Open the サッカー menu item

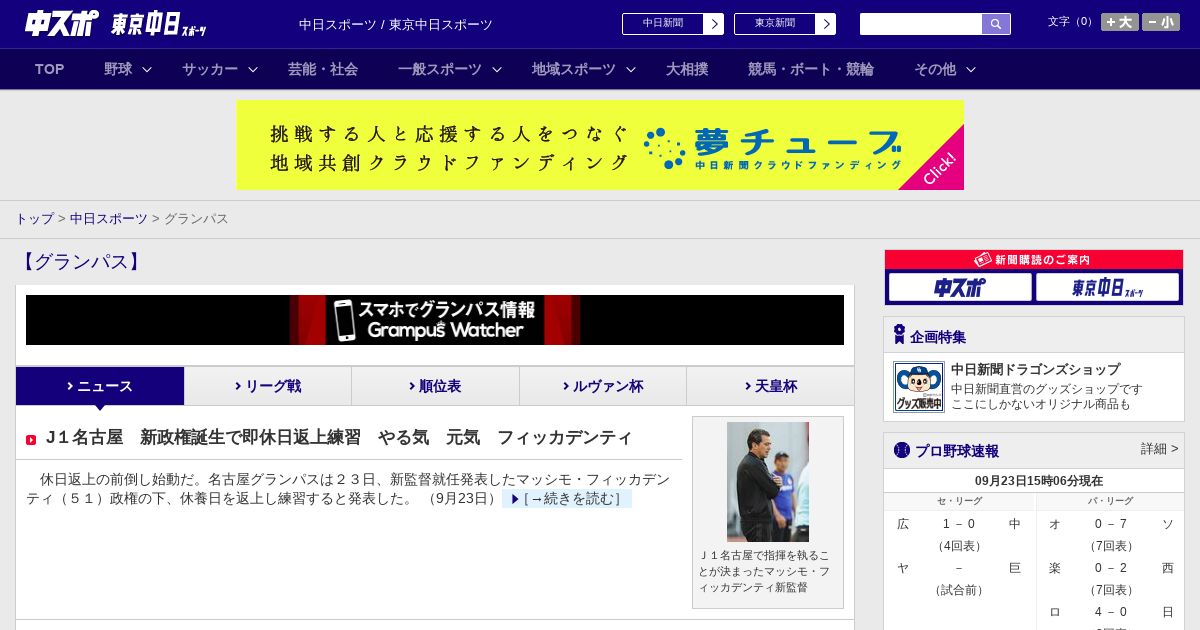(210, 69)
